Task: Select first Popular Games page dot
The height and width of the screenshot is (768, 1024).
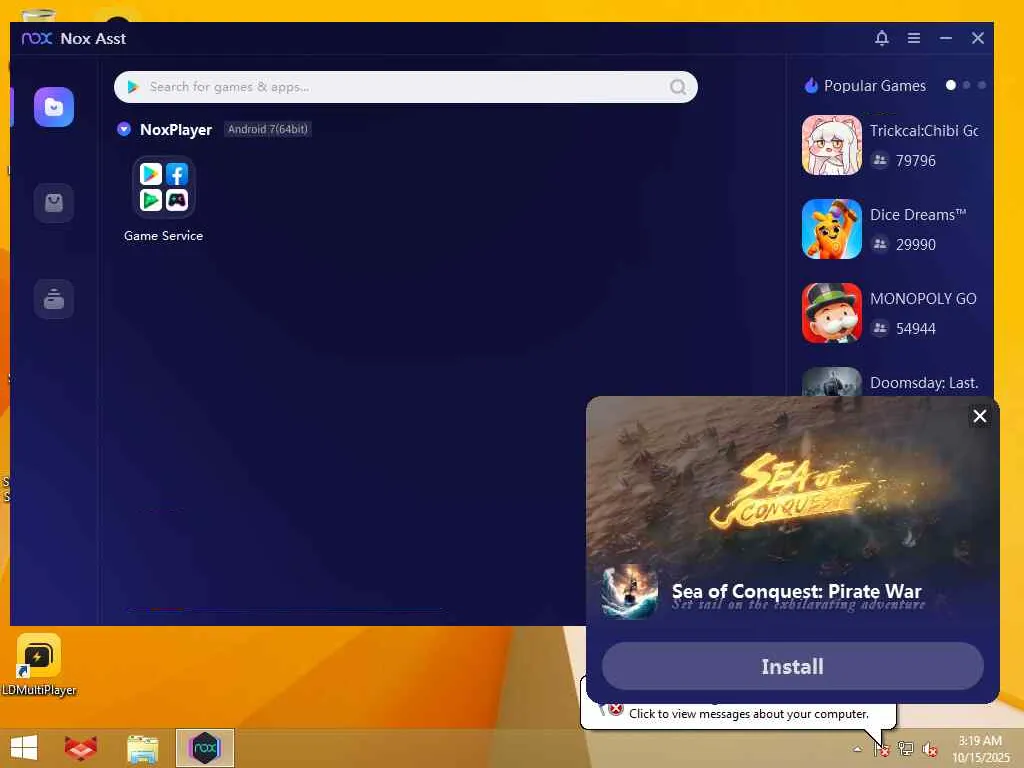Action: (951, 85)
